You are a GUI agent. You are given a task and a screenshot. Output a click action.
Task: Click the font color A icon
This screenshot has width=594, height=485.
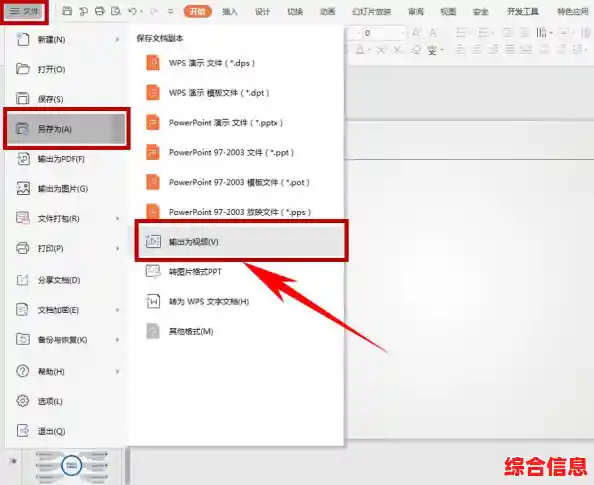tap(360, 49)
